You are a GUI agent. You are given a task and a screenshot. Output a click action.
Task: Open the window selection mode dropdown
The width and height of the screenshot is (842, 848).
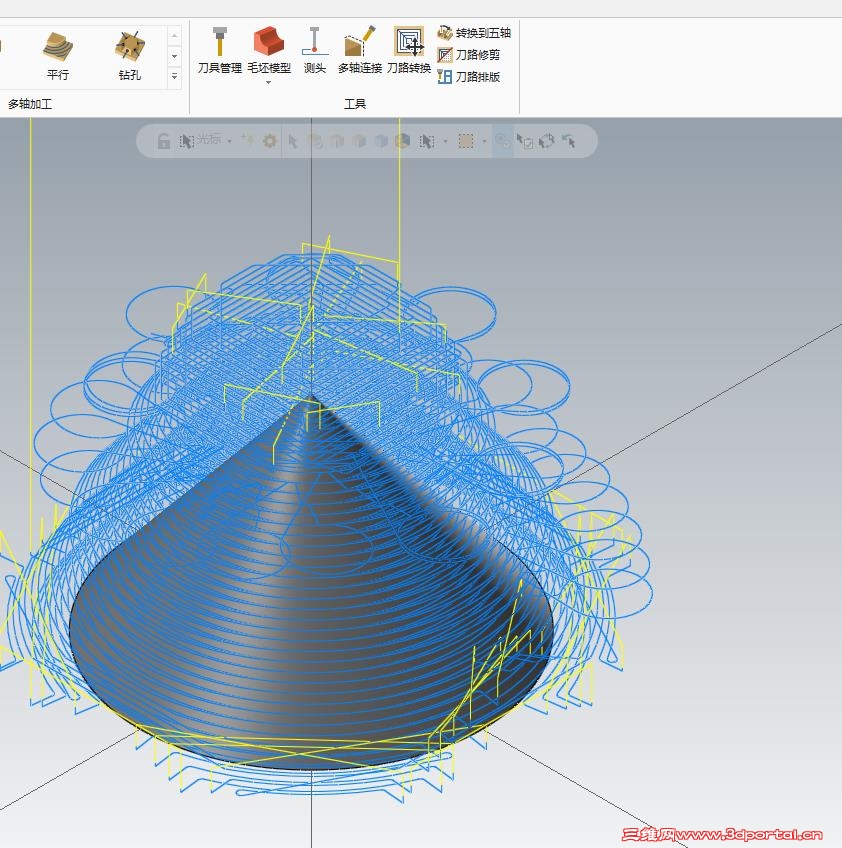(446, 141)
